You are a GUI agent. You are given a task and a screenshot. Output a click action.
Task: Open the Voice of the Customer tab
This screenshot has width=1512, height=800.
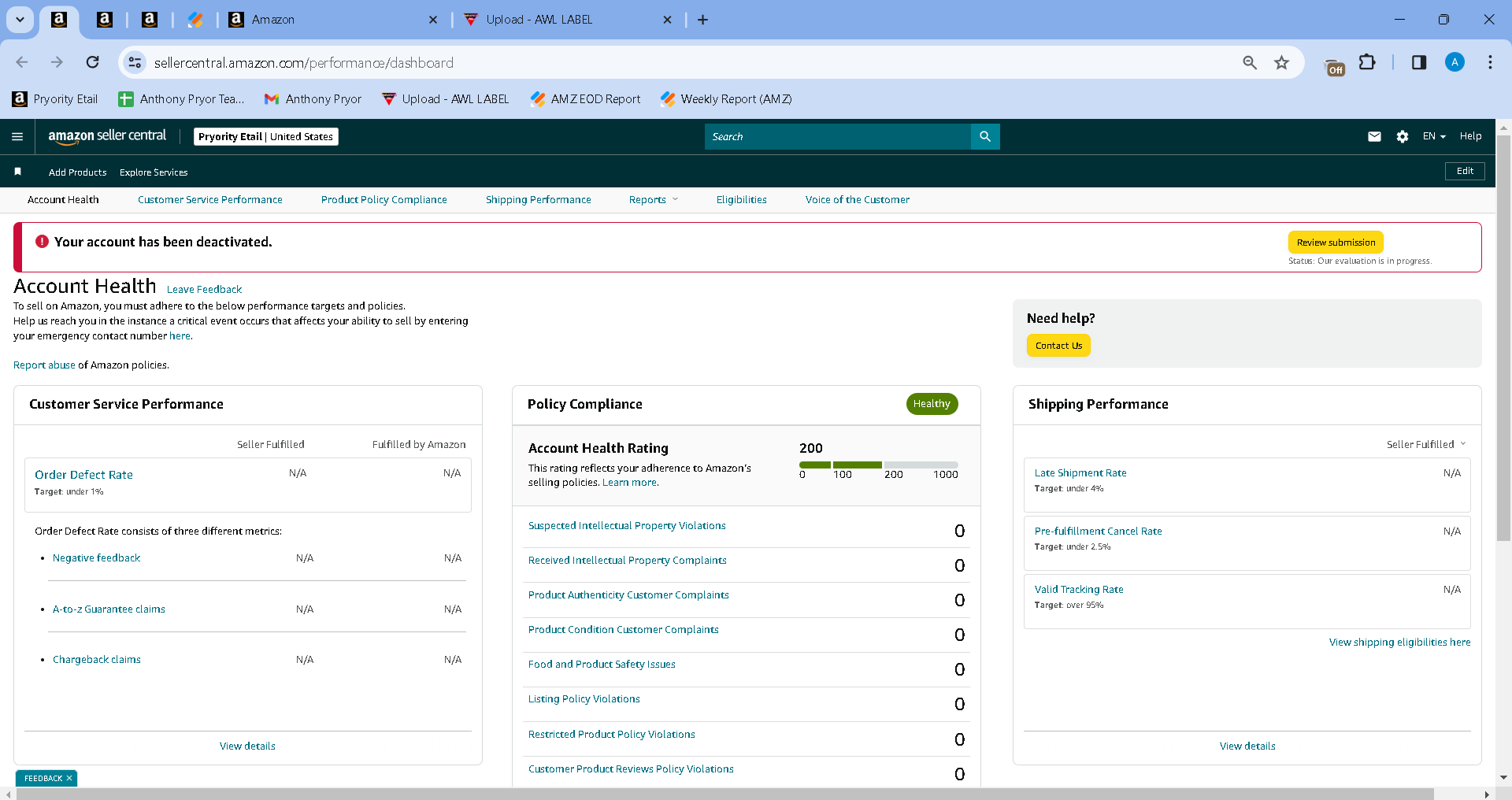click(858, 199)
